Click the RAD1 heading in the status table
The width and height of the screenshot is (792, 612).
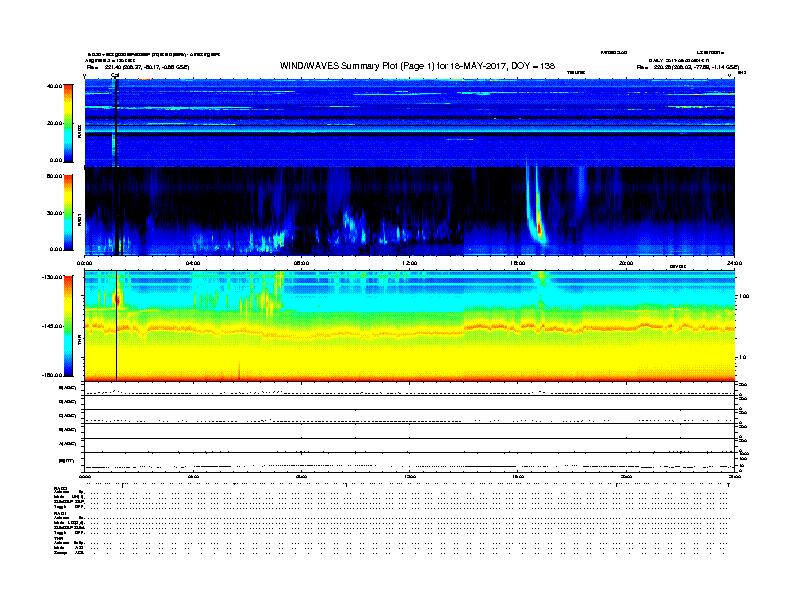click(x=60, y=513)
